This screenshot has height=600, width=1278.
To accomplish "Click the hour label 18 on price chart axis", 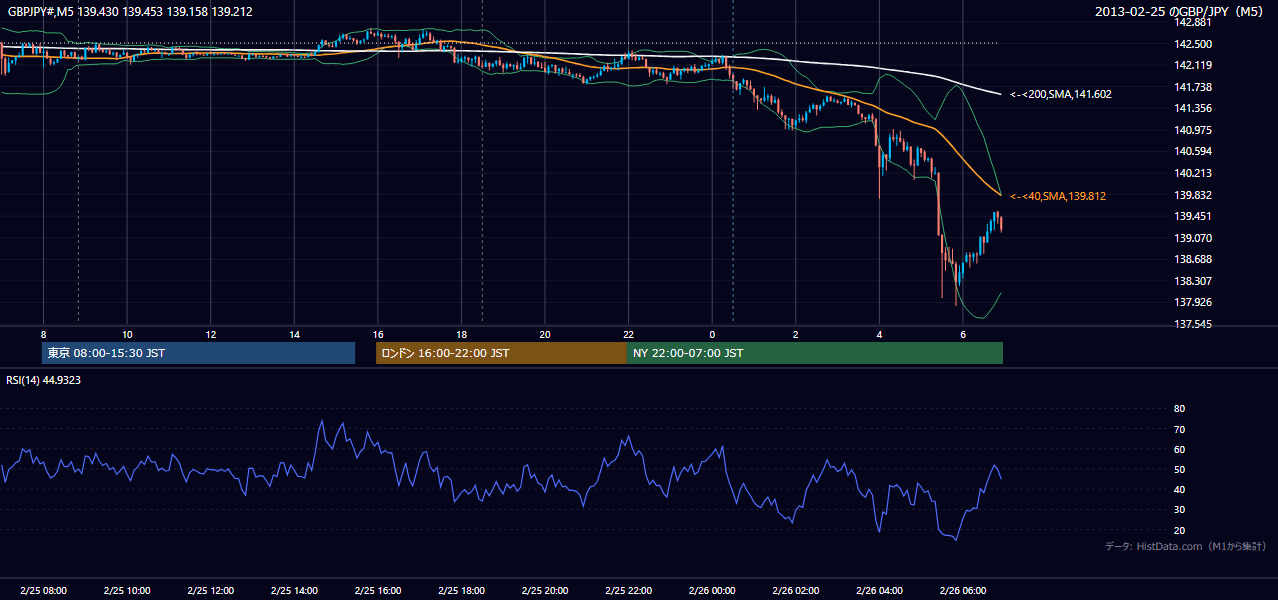I will tap(461, 334).
